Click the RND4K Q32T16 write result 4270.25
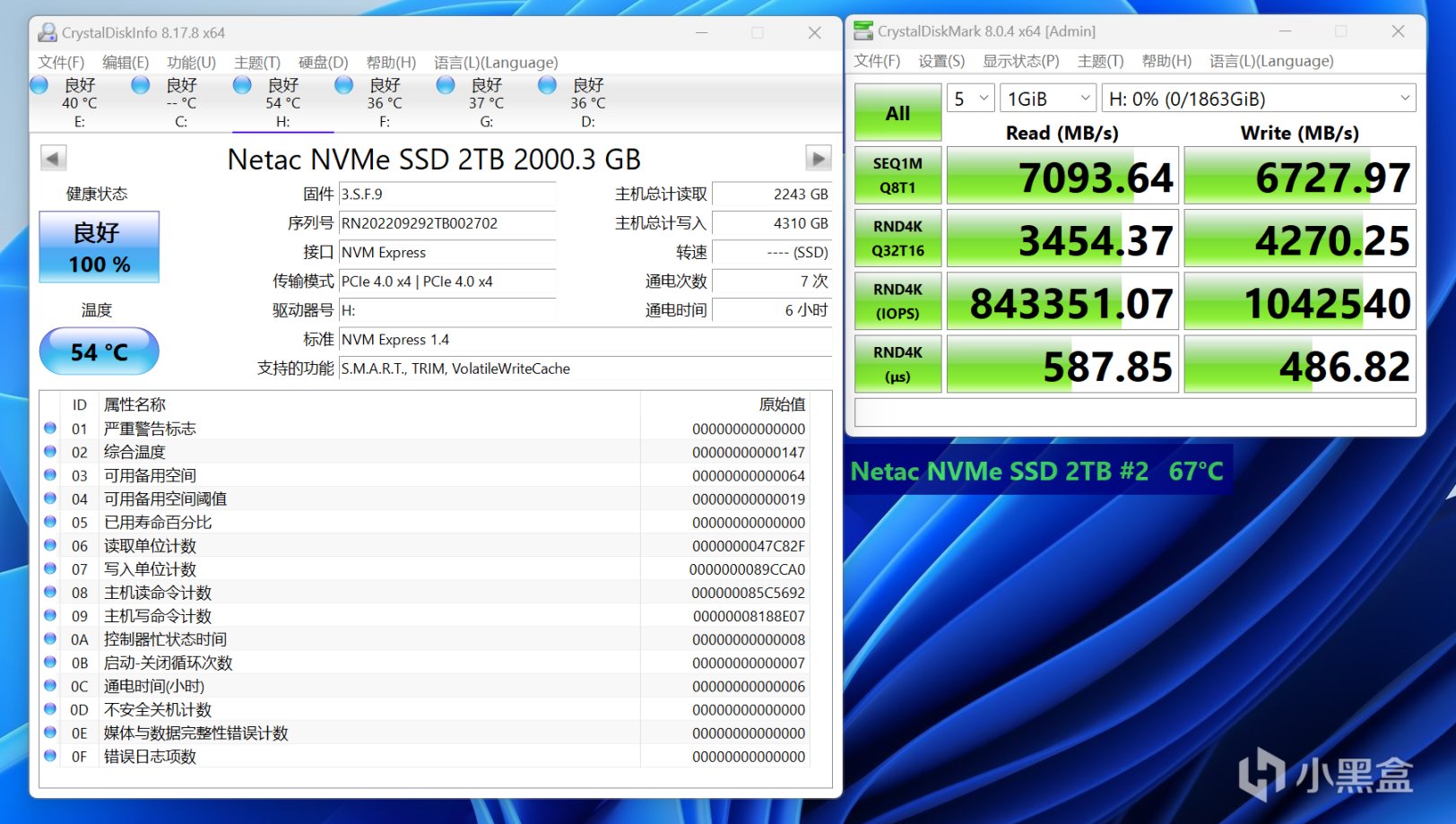This screenshot has height=824, width=1456. coord(1300,239)
